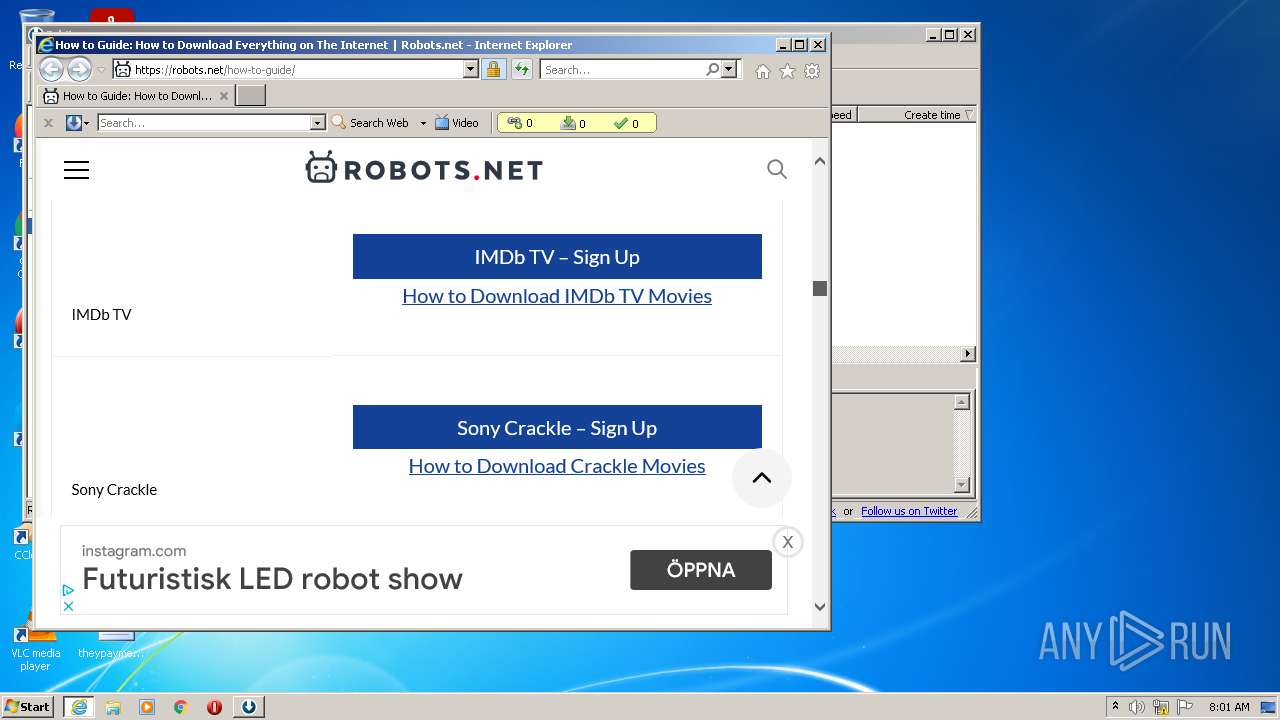Screen dimensions: 1280x720
Task: Click the horizontal scroll right arrow in background window
Action: coord(967,354)
